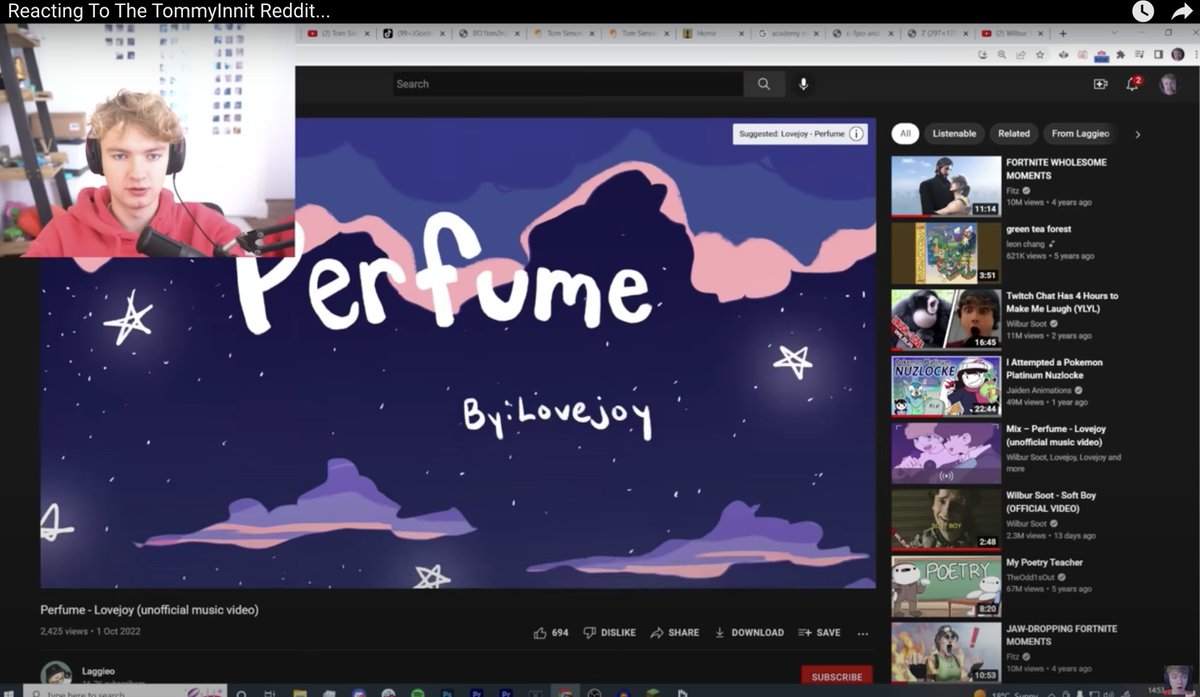
Task: Open the Twitch Chat Has 4 Hours thumbnail
Action: [946, 319]
